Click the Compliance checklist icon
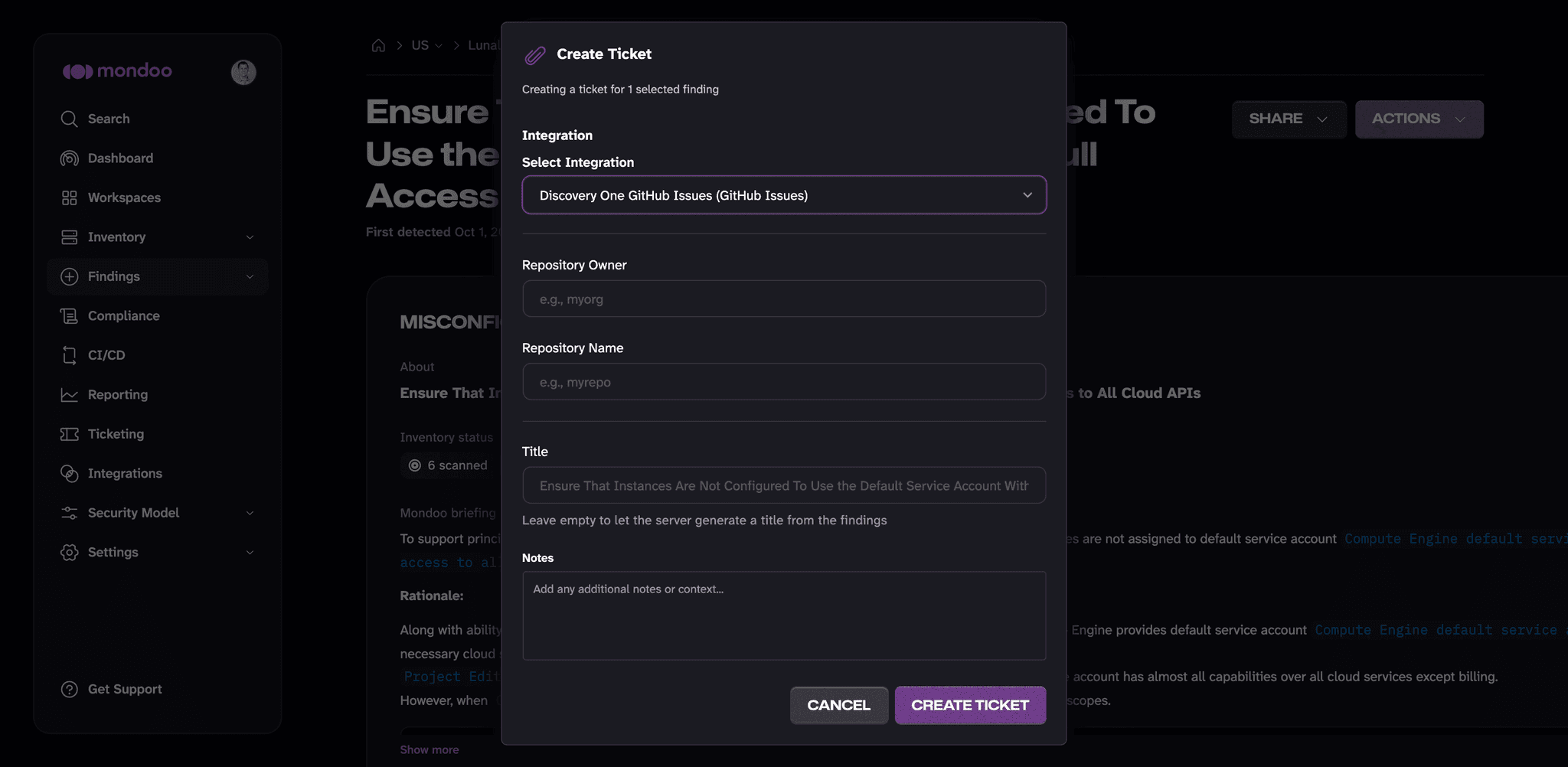 coord(69,316)
